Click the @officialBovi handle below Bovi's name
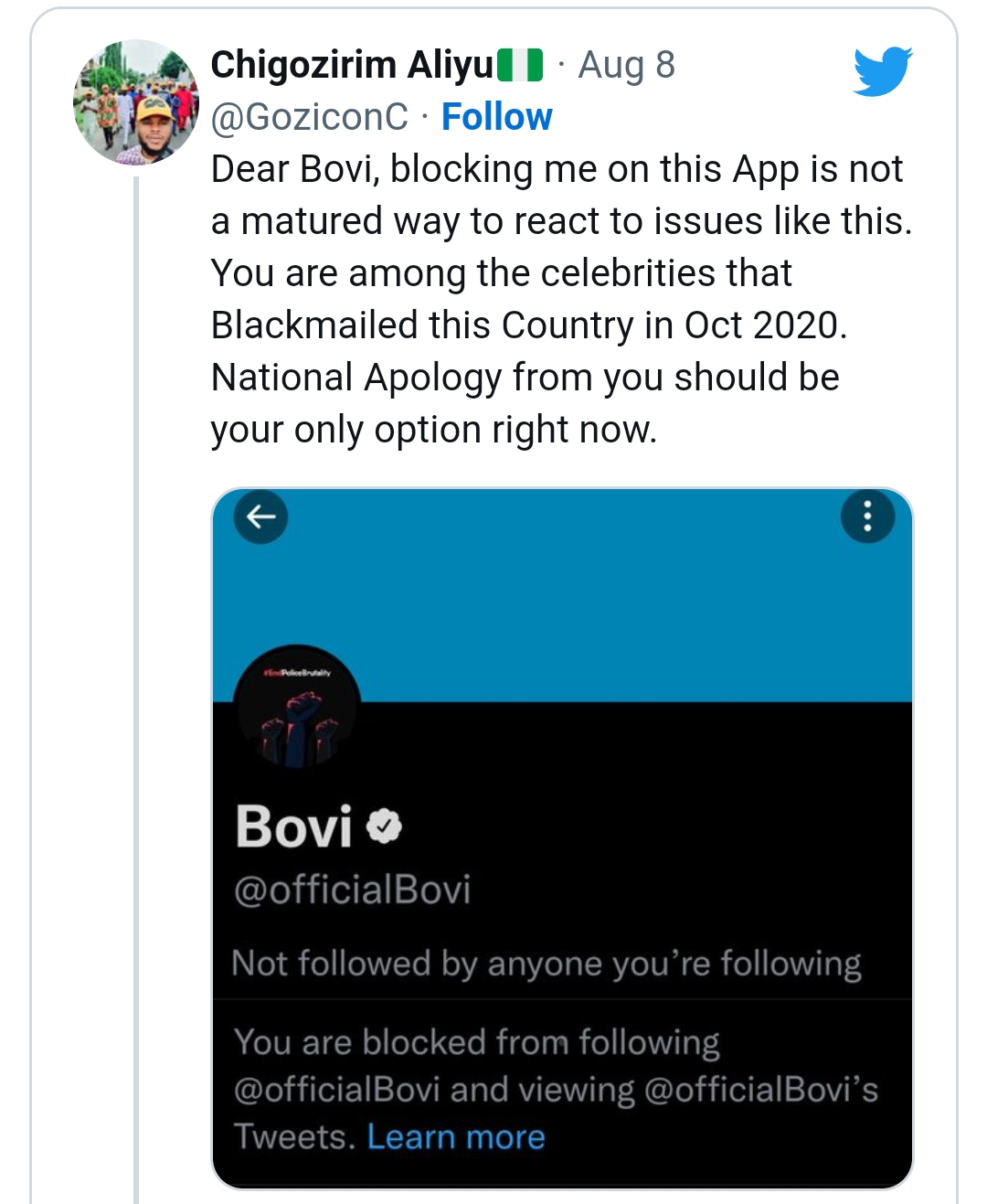The width and height of the screenshot is (987, 1204). pos(352,890)
